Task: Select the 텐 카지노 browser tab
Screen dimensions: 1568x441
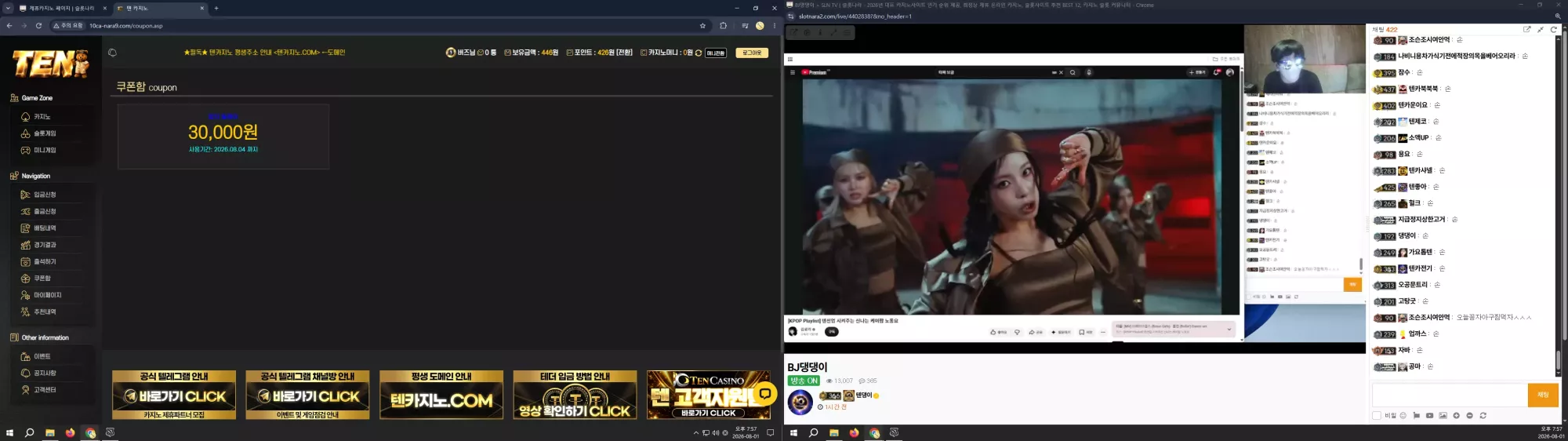Action: click(159, 8)
